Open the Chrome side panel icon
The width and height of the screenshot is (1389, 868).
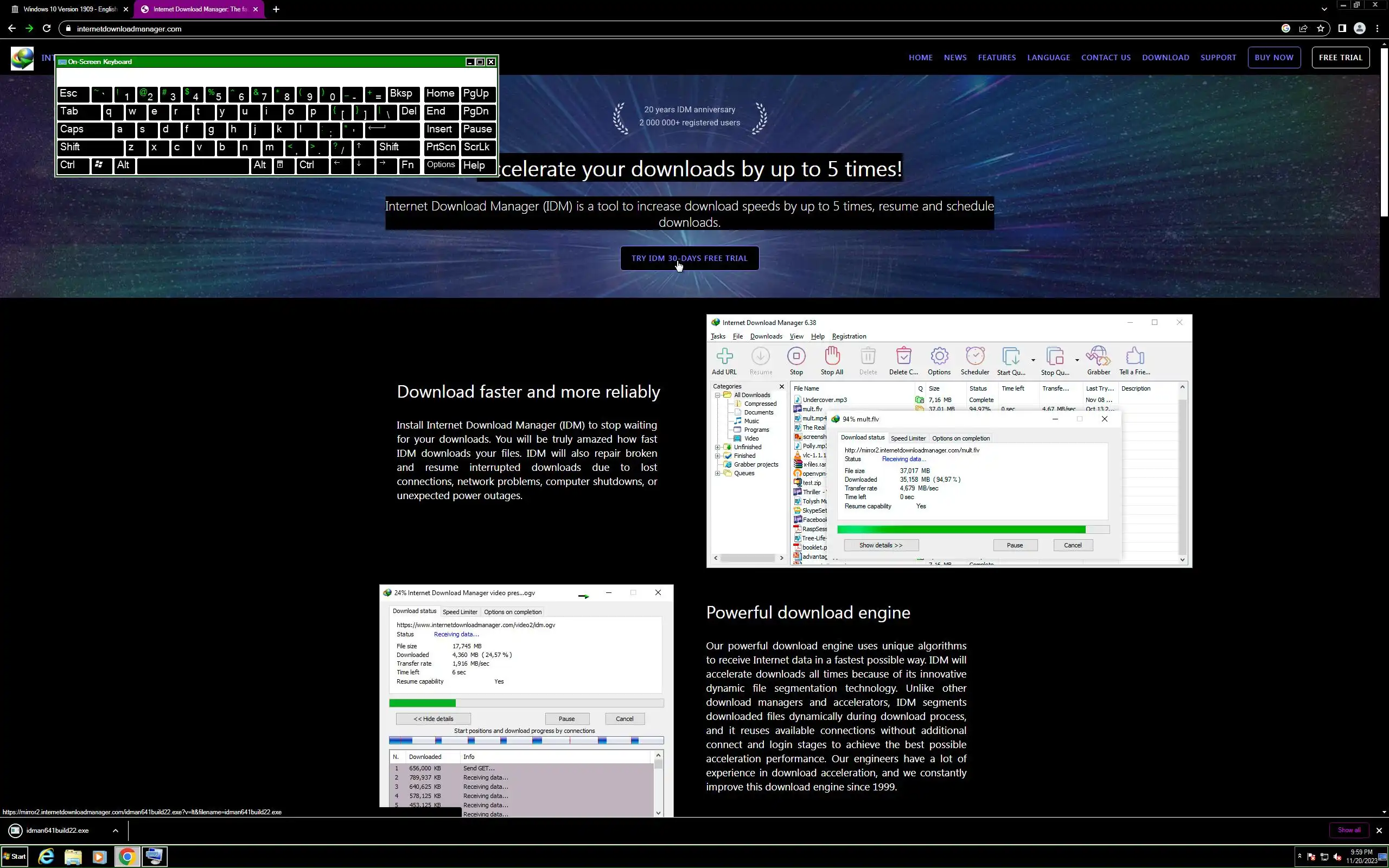[1342, 28]
